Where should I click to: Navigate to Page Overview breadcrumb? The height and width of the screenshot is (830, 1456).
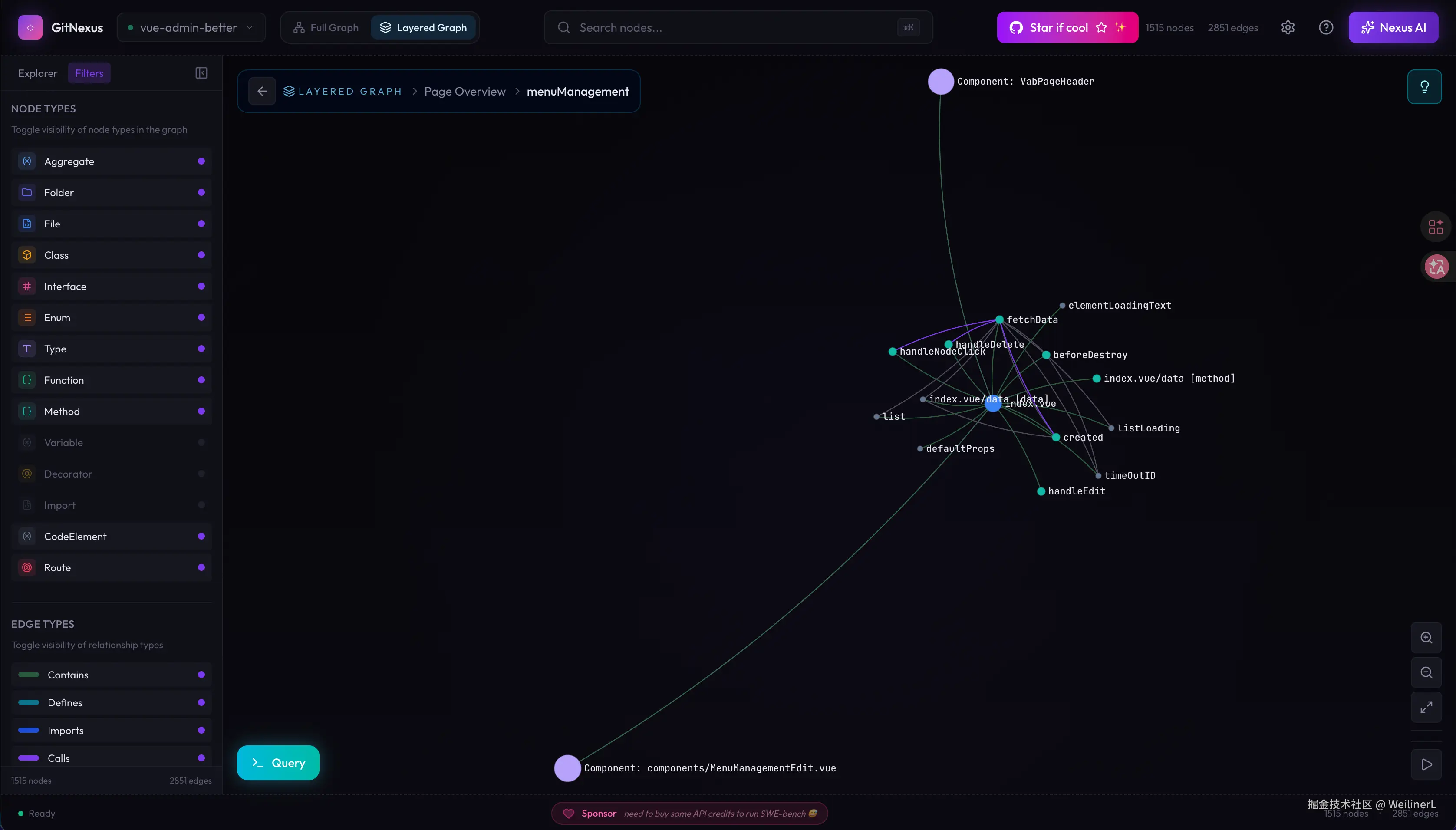click(x=464, y=91)
